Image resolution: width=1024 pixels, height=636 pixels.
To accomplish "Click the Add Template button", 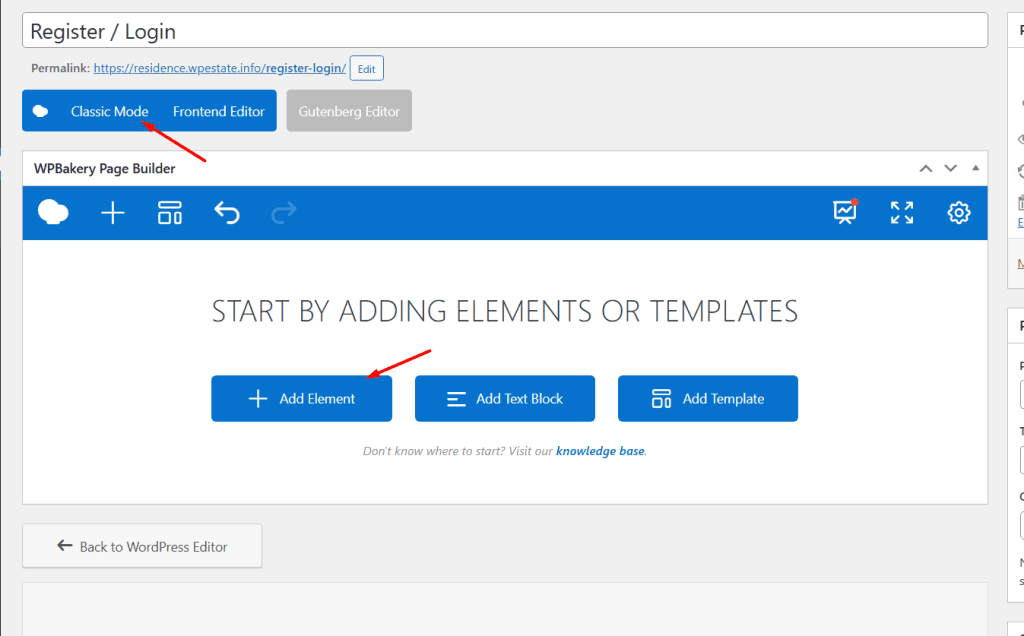I will (x=708, y=398).
